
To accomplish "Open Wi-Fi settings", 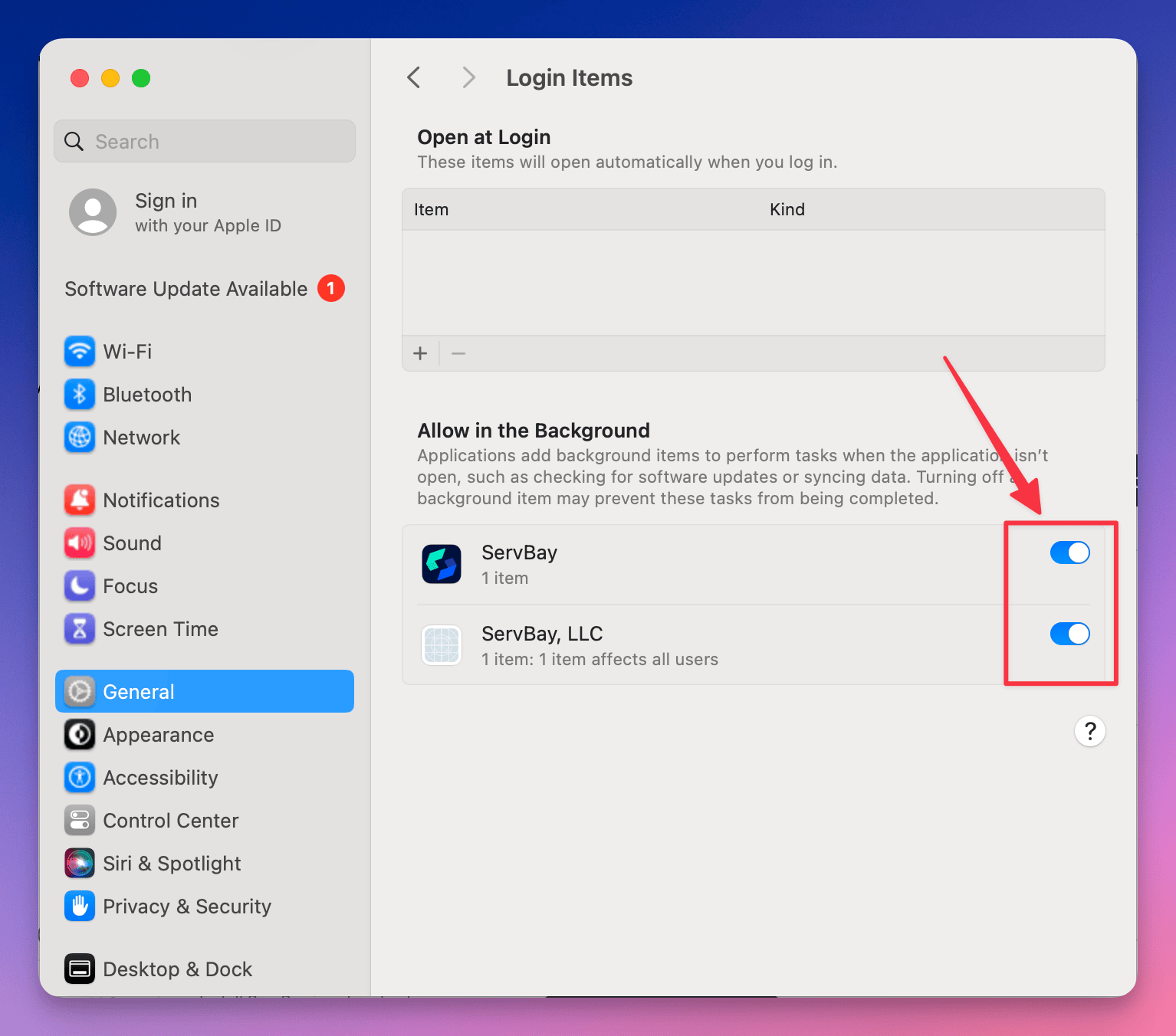I will point(205,352).
